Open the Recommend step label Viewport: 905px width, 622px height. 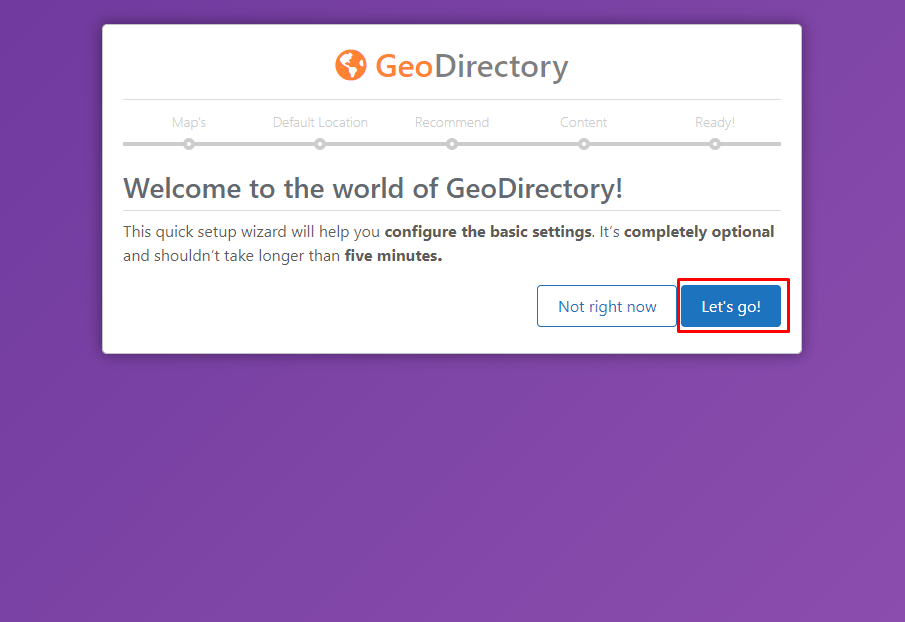coord(452,122)
